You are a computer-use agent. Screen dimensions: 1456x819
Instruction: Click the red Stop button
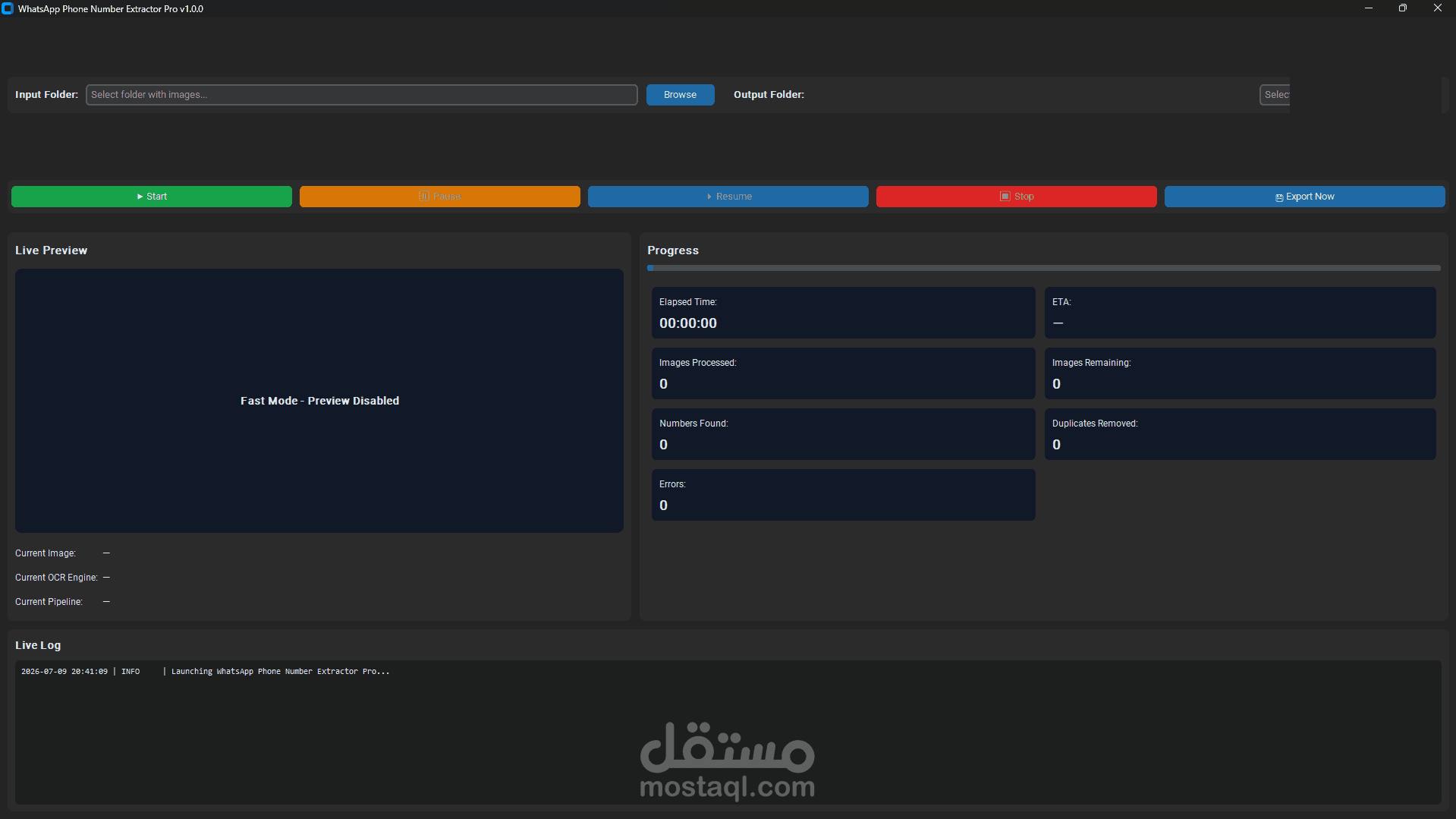pos(1016,197)
